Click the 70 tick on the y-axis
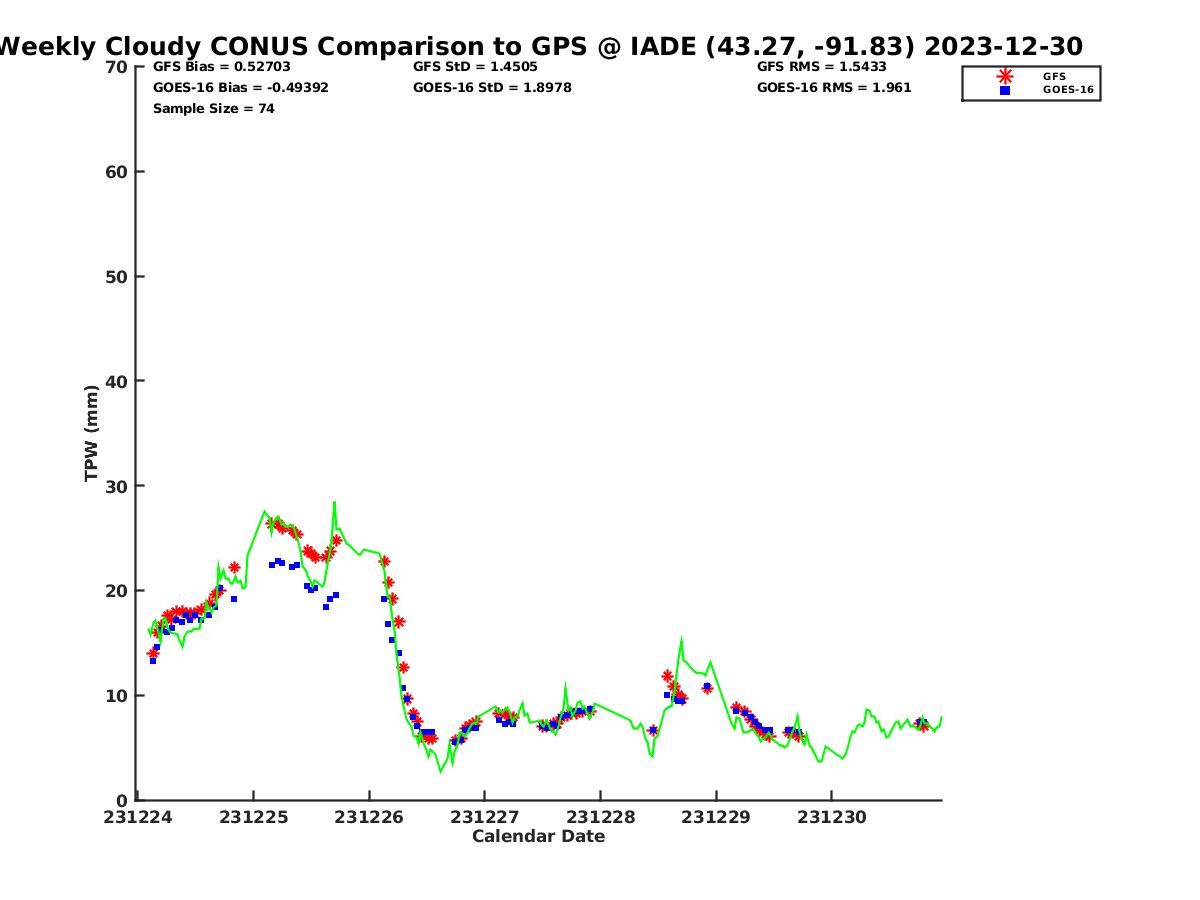 pos(117,67)
